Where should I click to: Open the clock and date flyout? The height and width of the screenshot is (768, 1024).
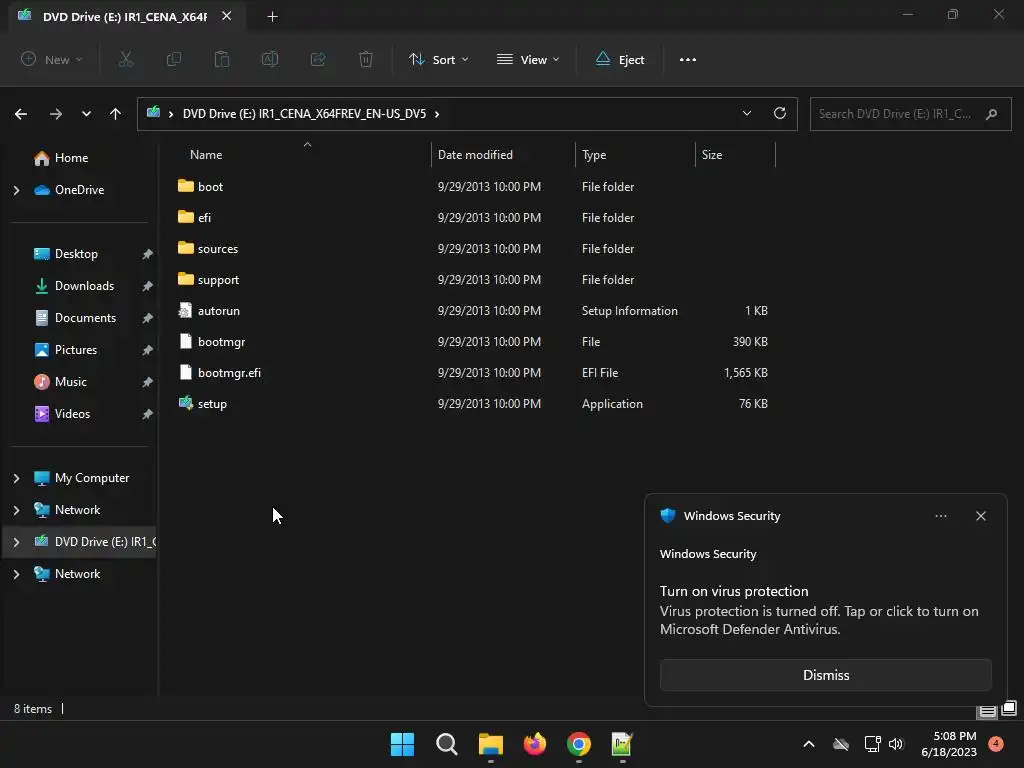pyautogui.click(x=948, y=744)
